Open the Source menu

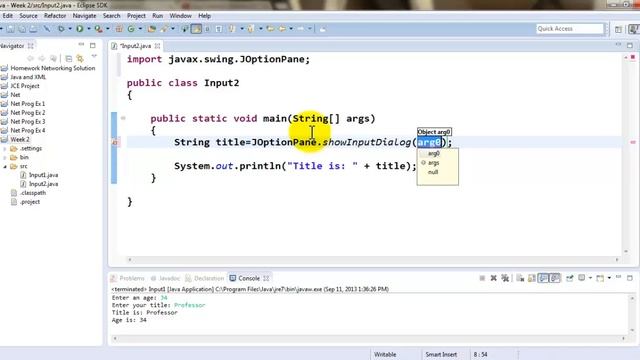28,16
